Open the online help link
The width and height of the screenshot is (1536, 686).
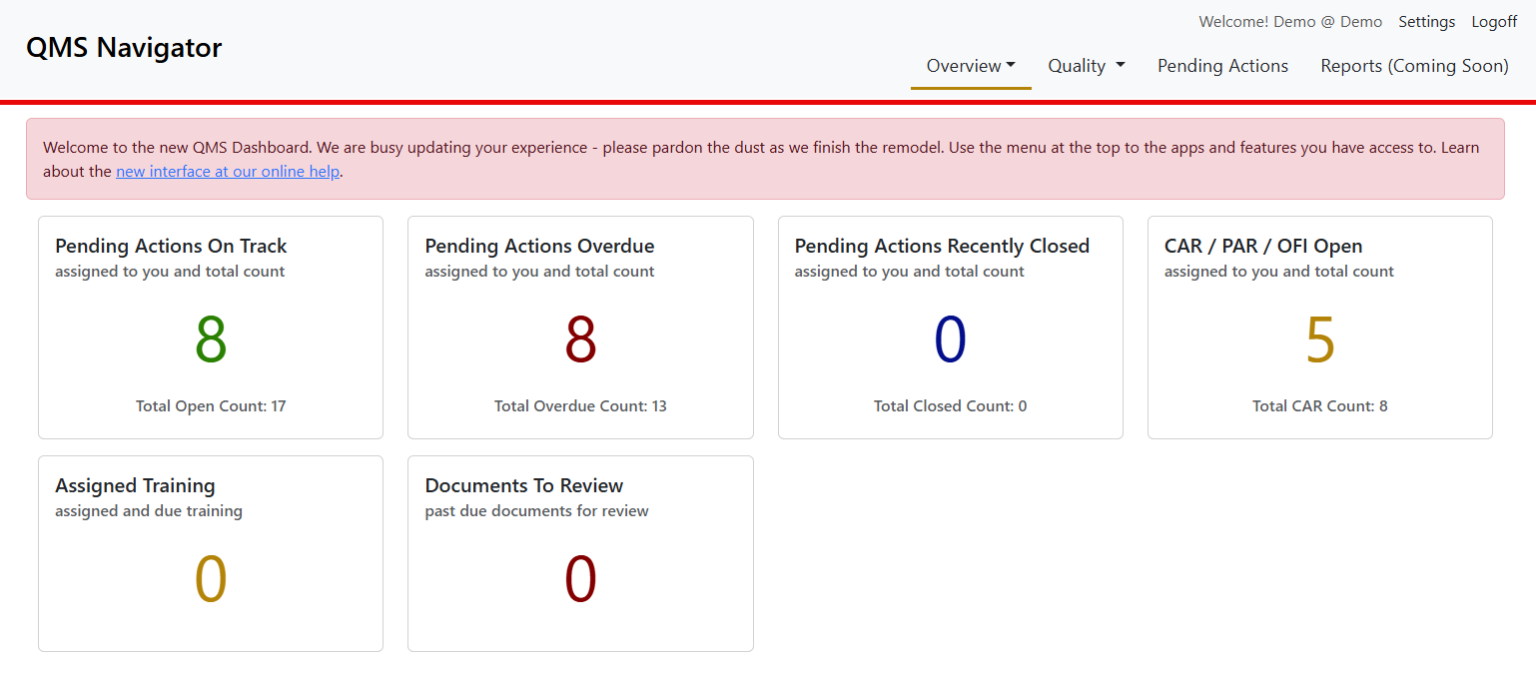(x=227, y=171)
